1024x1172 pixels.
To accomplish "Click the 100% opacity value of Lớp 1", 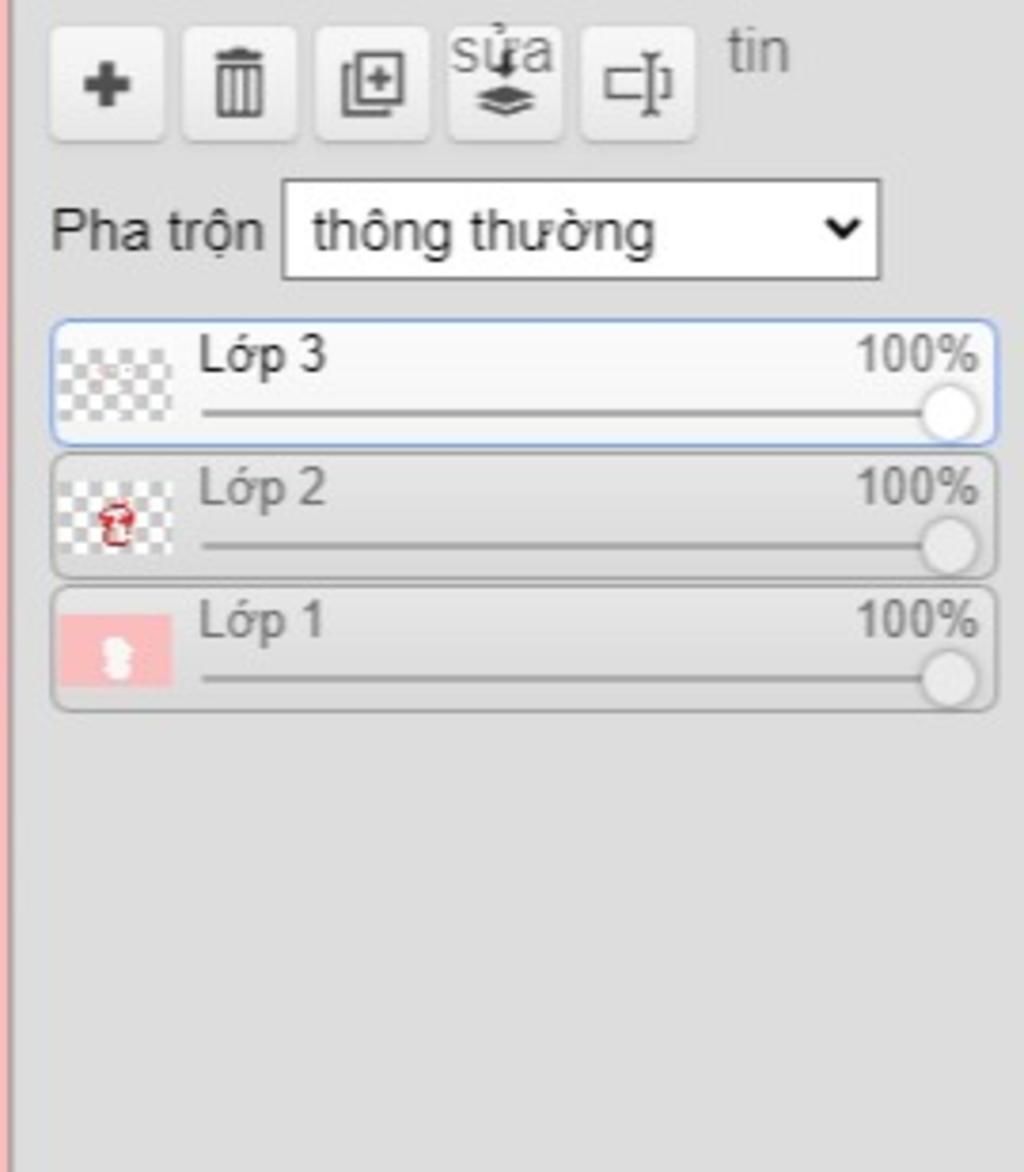I will tap(917, 621).
